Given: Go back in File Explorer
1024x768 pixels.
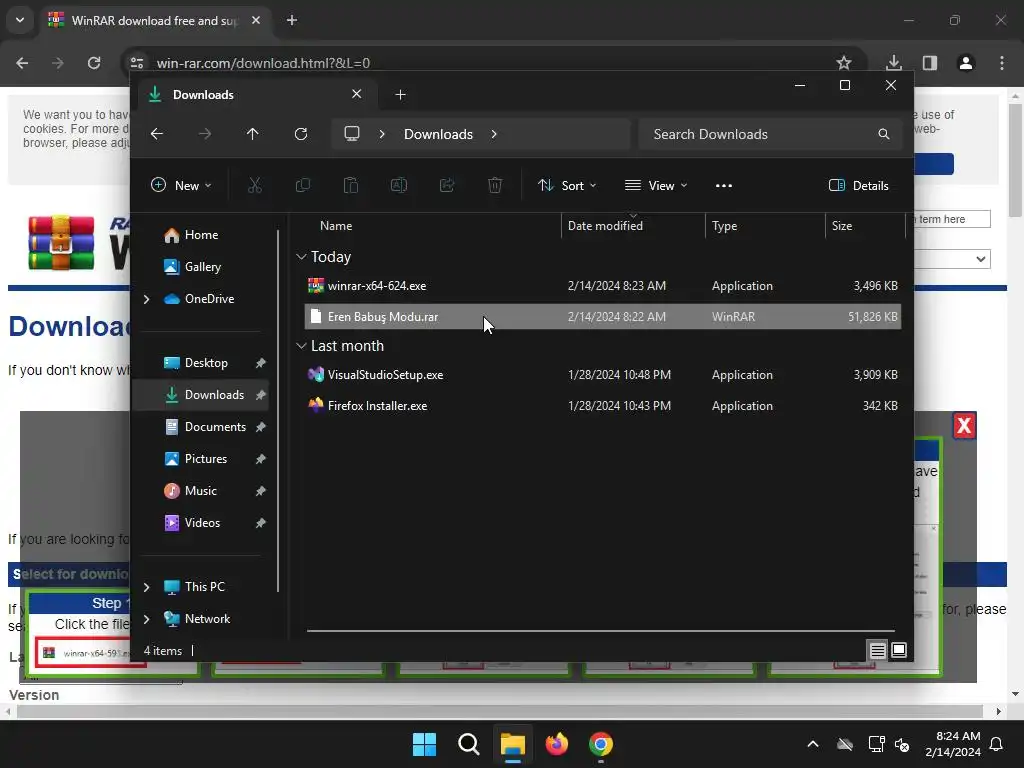Looking at the screenshot, I should [x=157, y=134].
